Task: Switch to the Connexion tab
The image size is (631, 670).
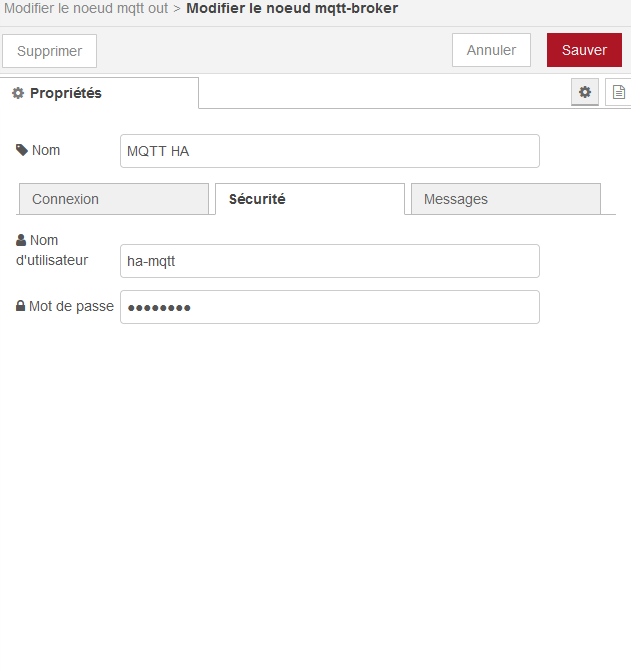Action: pos(114,199)
